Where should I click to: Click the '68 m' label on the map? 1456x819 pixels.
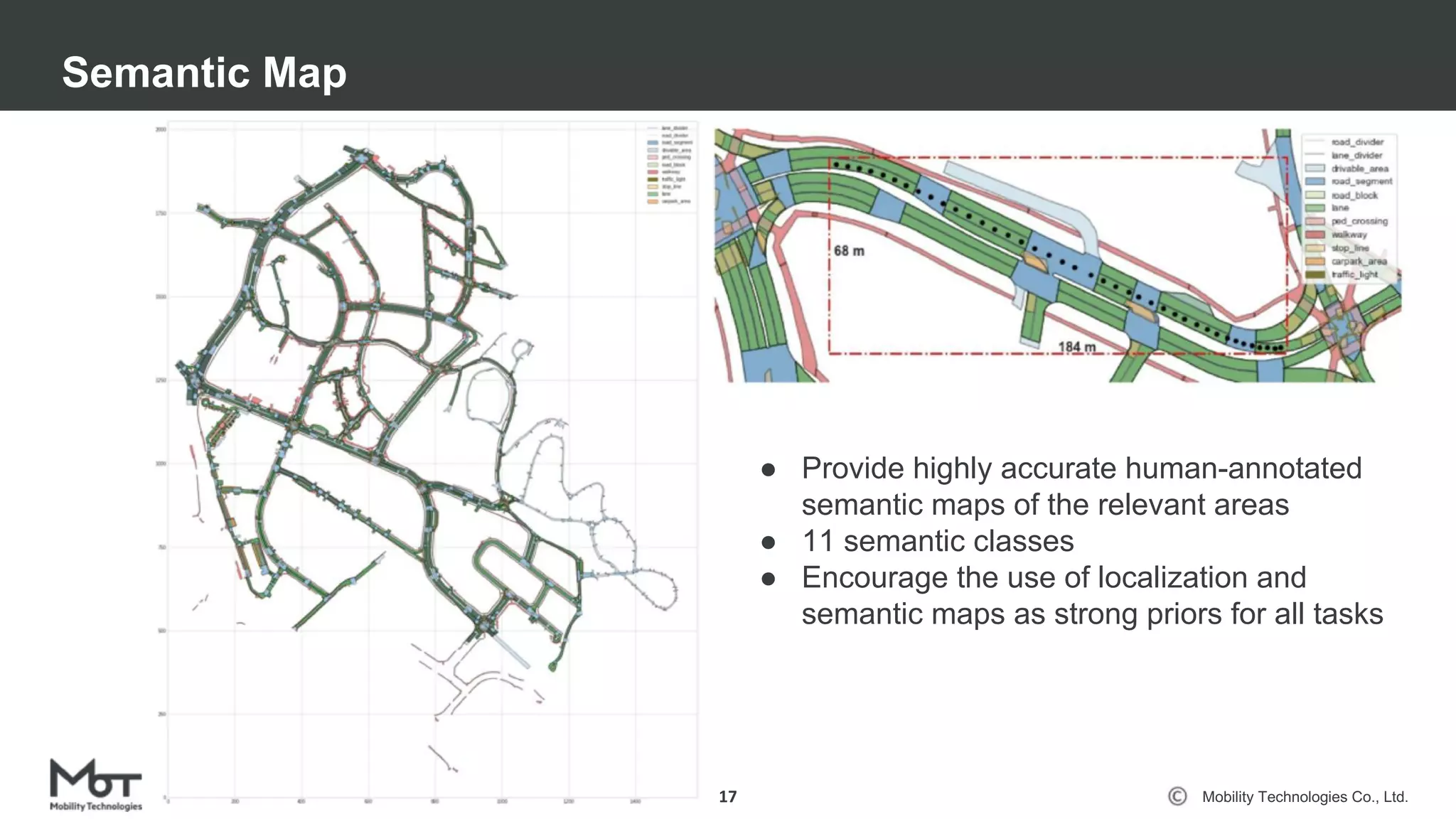tap(849, 251)
